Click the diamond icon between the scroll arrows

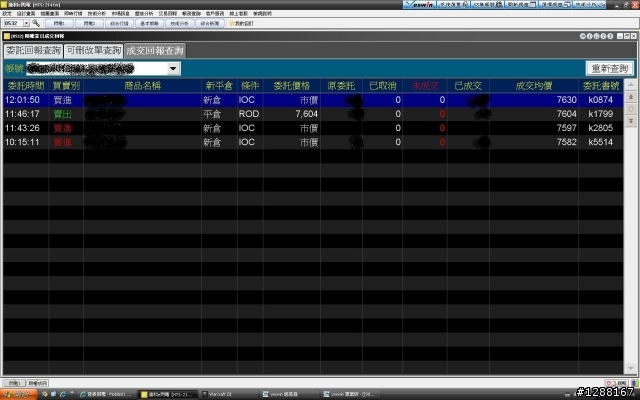tap(631, 109)
